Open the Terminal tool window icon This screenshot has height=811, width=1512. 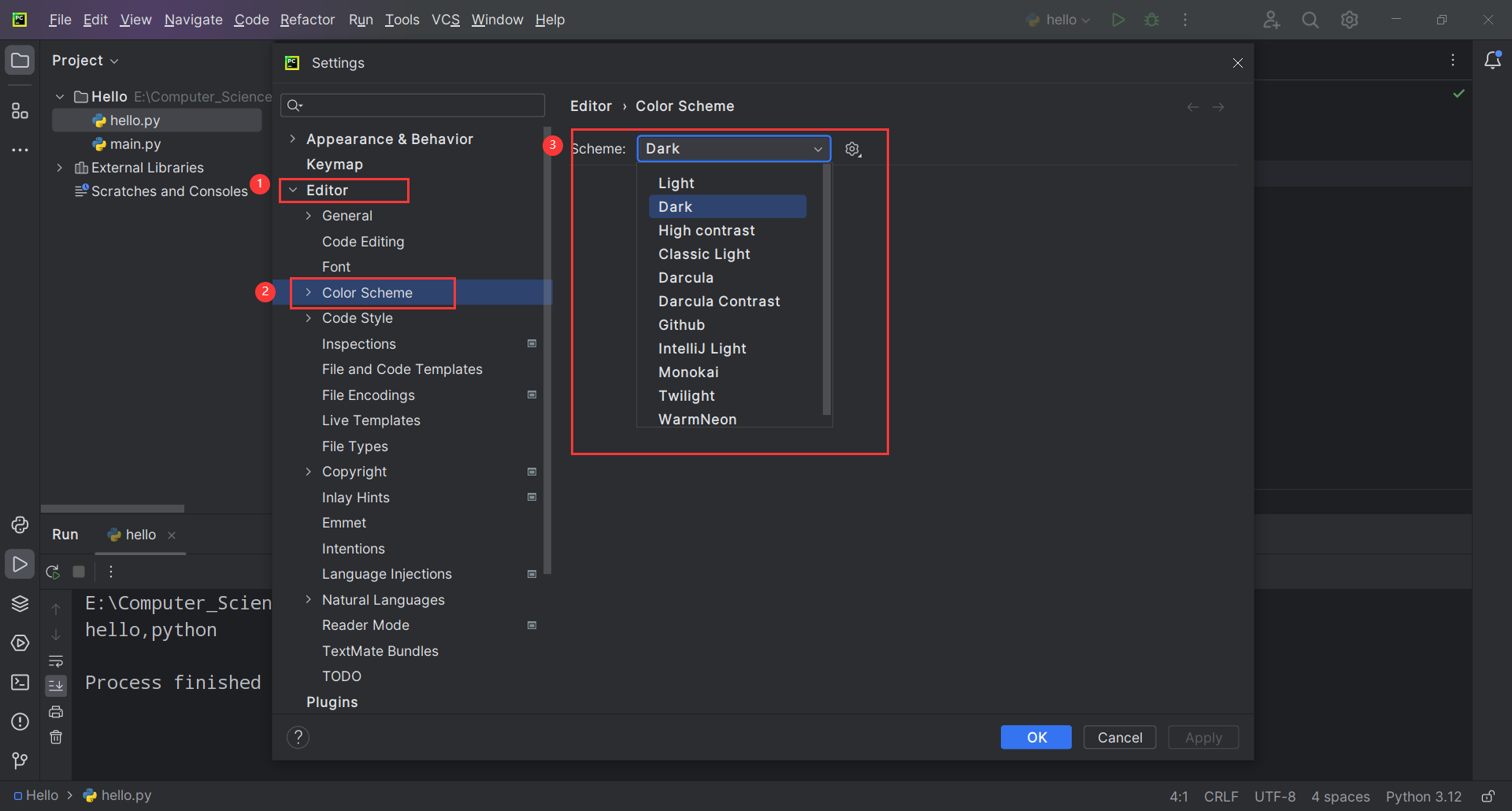click(20, 683)
